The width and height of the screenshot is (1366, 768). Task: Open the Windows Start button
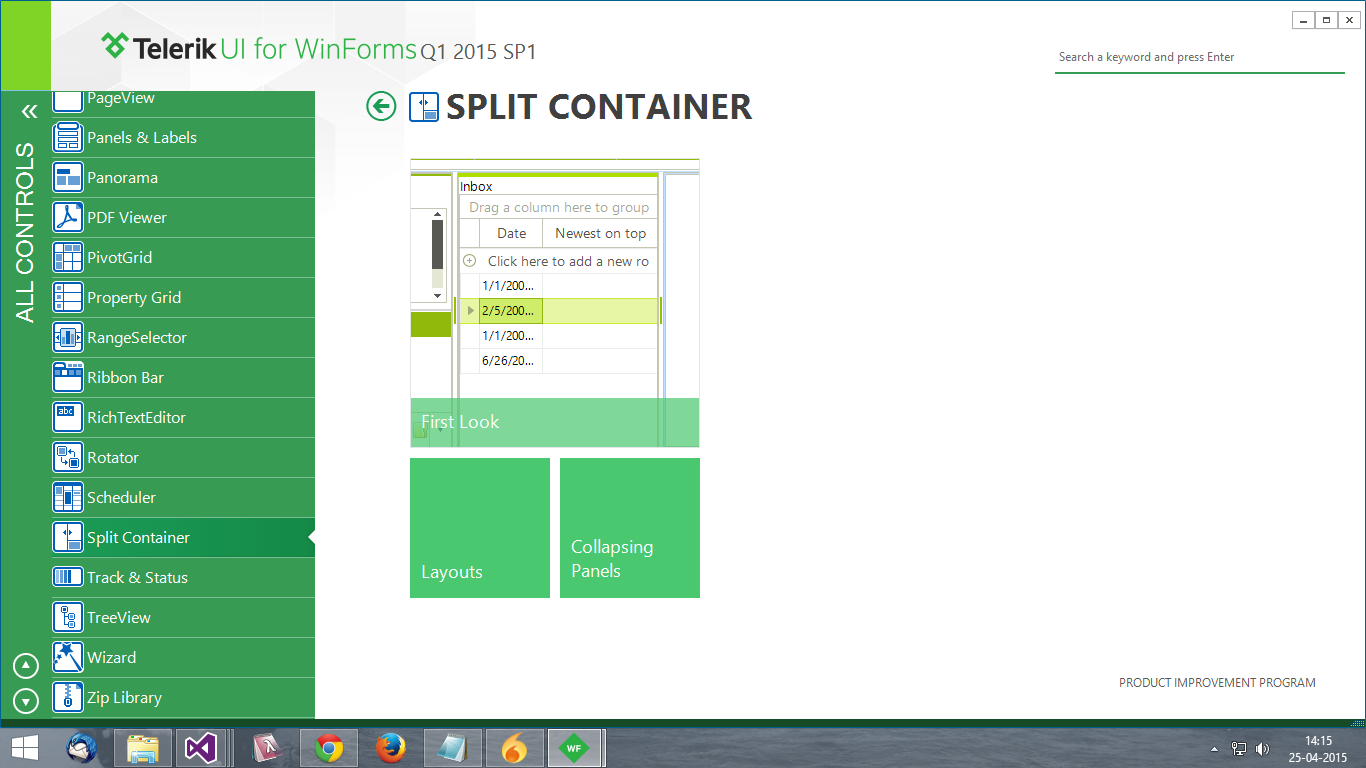coord(25,747)
